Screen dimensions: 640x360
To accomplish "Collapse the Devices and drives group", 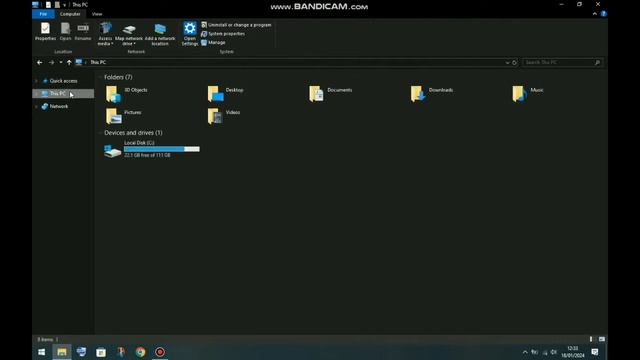I will (100, 133).
